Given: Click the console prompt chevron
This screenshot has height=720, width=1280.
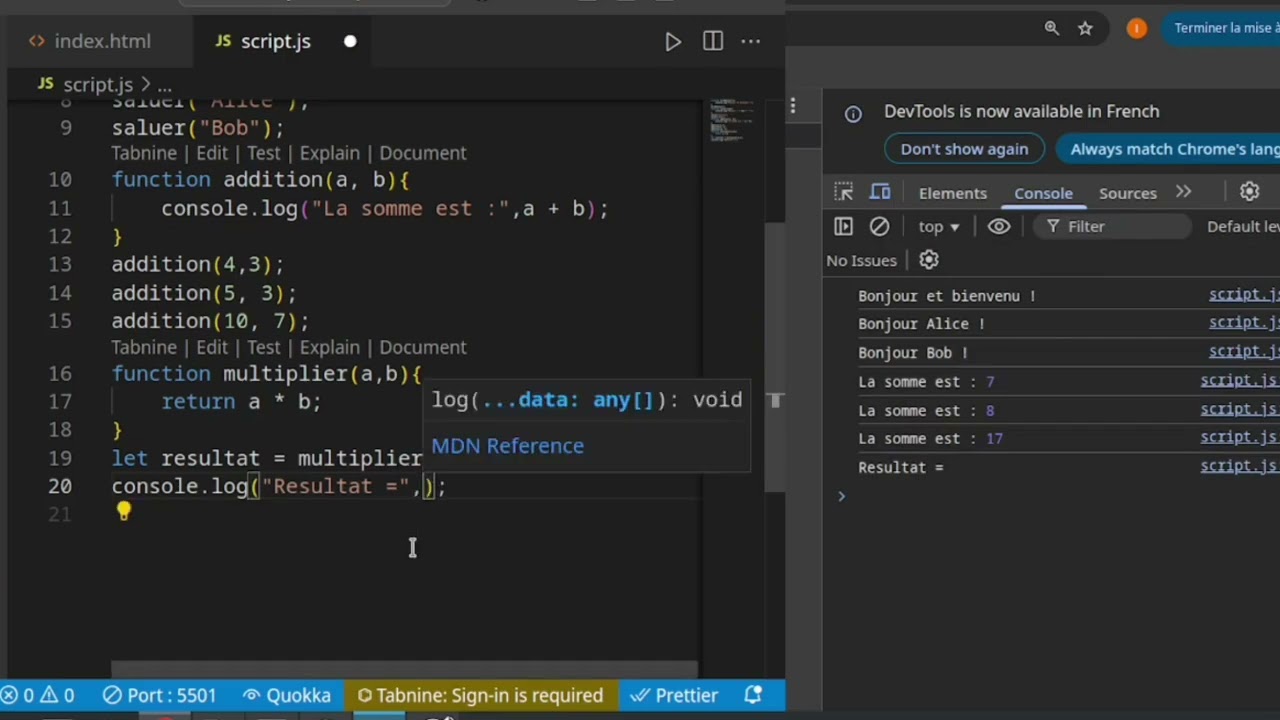Looking at the screenshot, I should [x=841, y=496].
